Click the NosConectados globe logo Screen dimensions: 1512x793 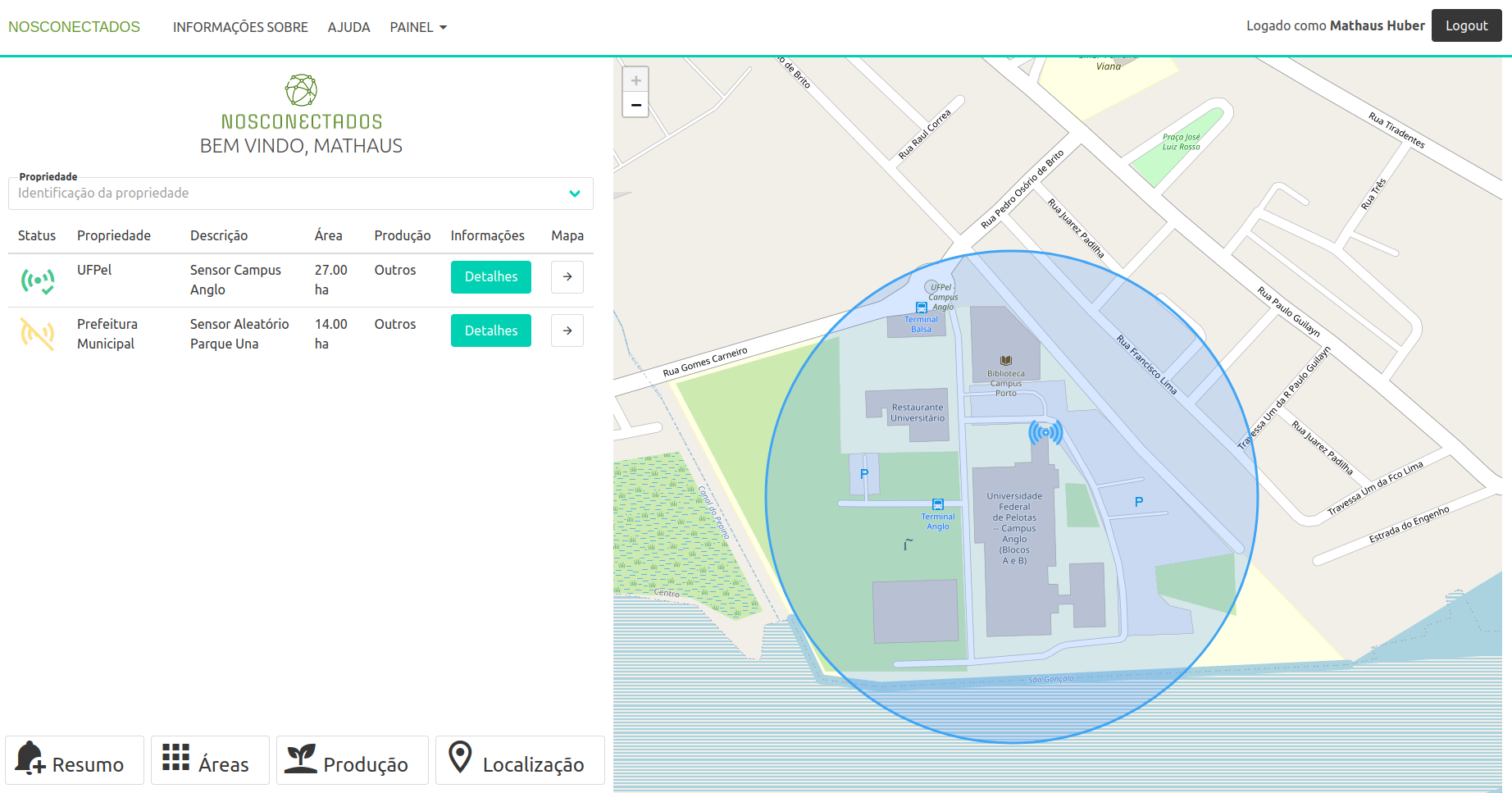[x=301, y=90]
